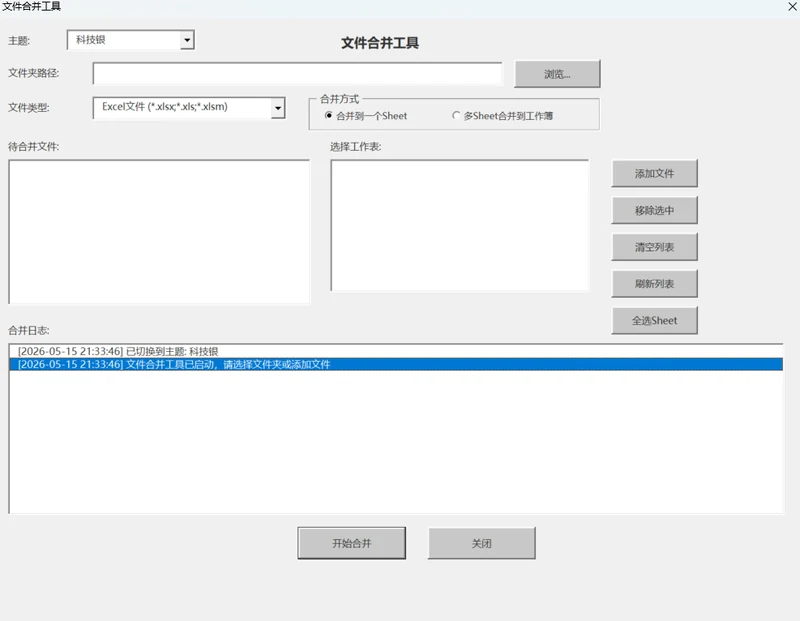Refresh the list via 刷新列表
Screen dimensions: 800x621
pyautogui.click(x=655, y=284)
